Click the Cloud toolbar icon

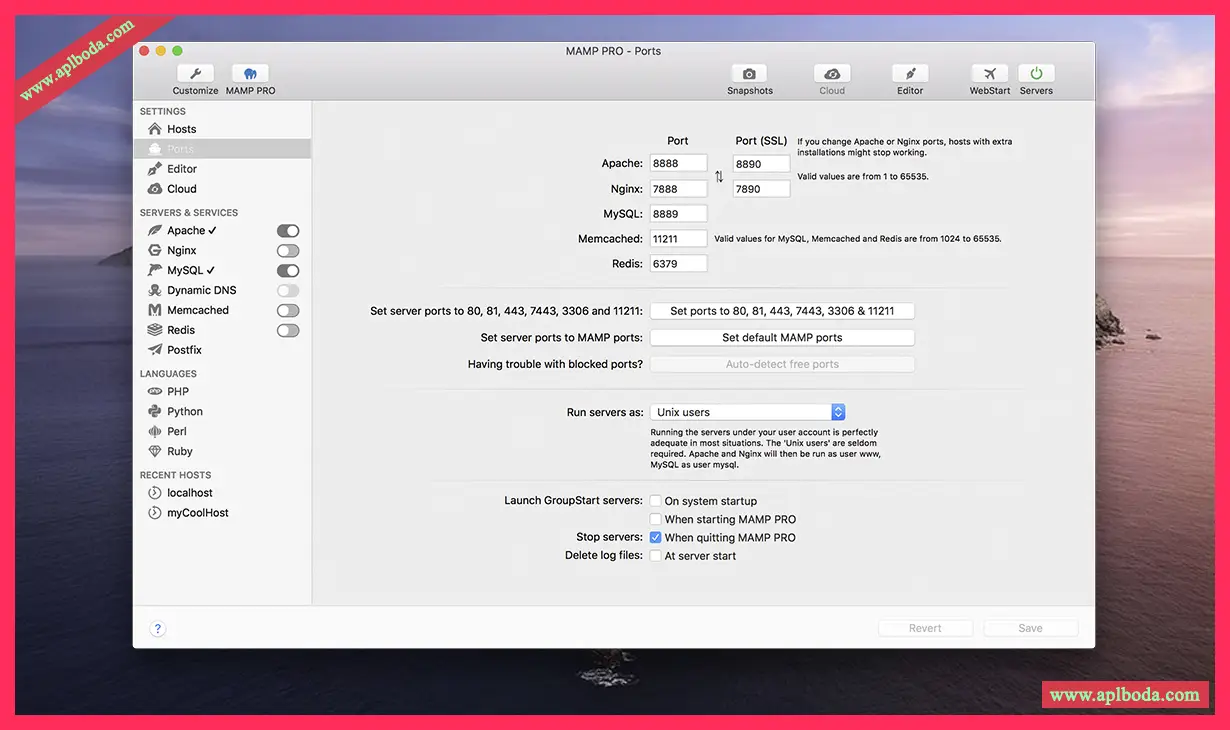click(832, 74)
